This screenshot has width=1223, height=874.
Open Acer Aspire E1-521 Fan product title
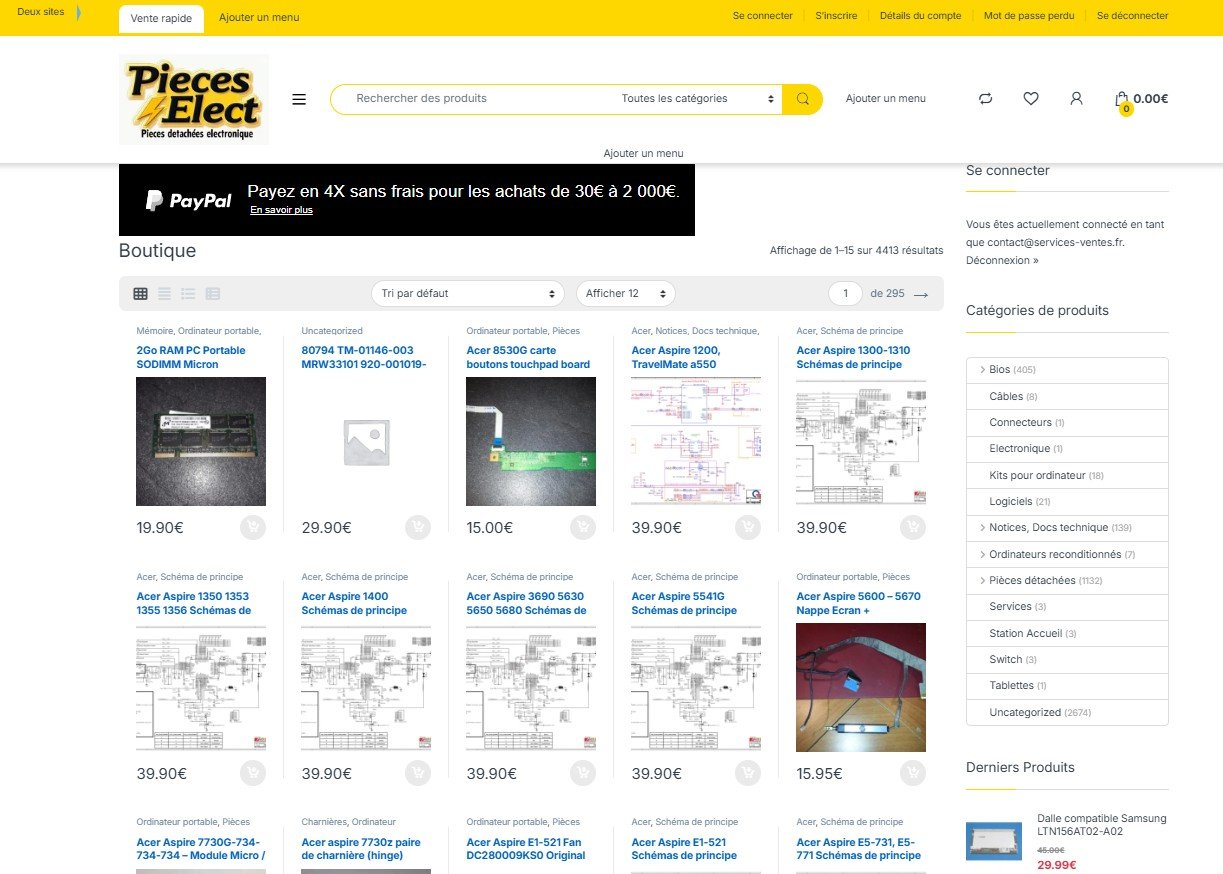click(526, 849)
